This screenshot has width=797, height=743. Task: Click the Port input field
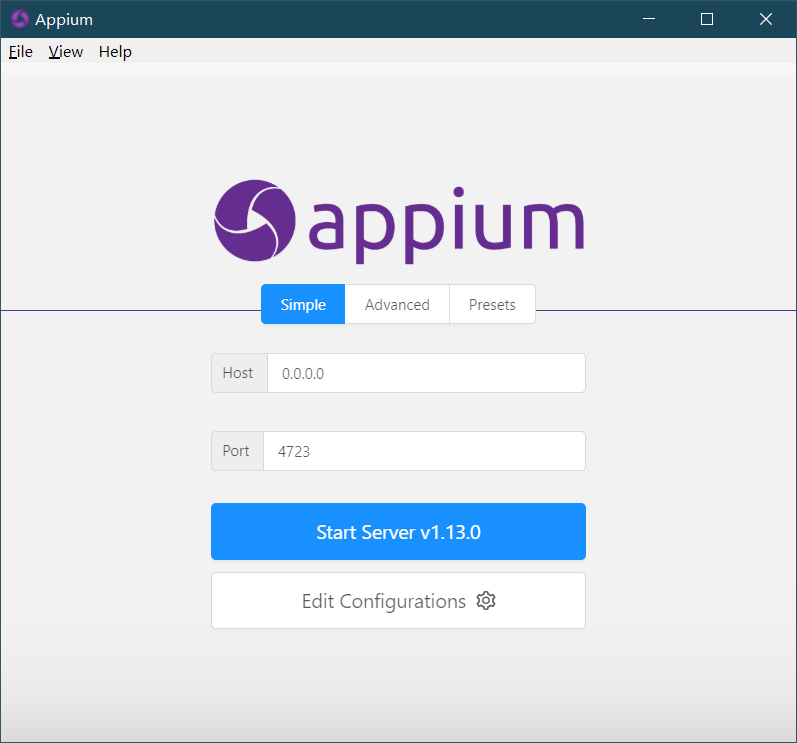click(424, 451)
